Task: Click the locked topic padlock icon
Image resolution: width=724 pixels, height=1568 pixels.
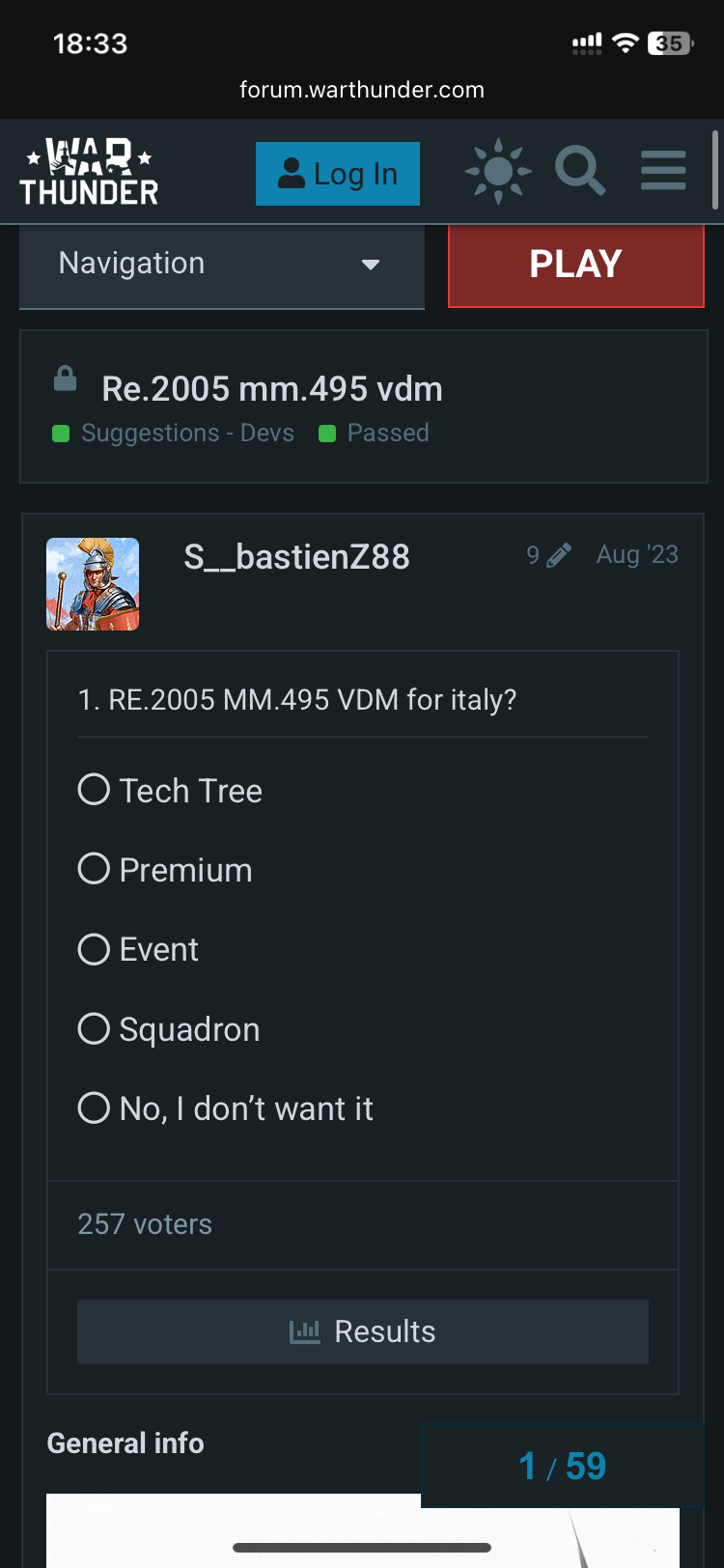Action: point(65,378)
